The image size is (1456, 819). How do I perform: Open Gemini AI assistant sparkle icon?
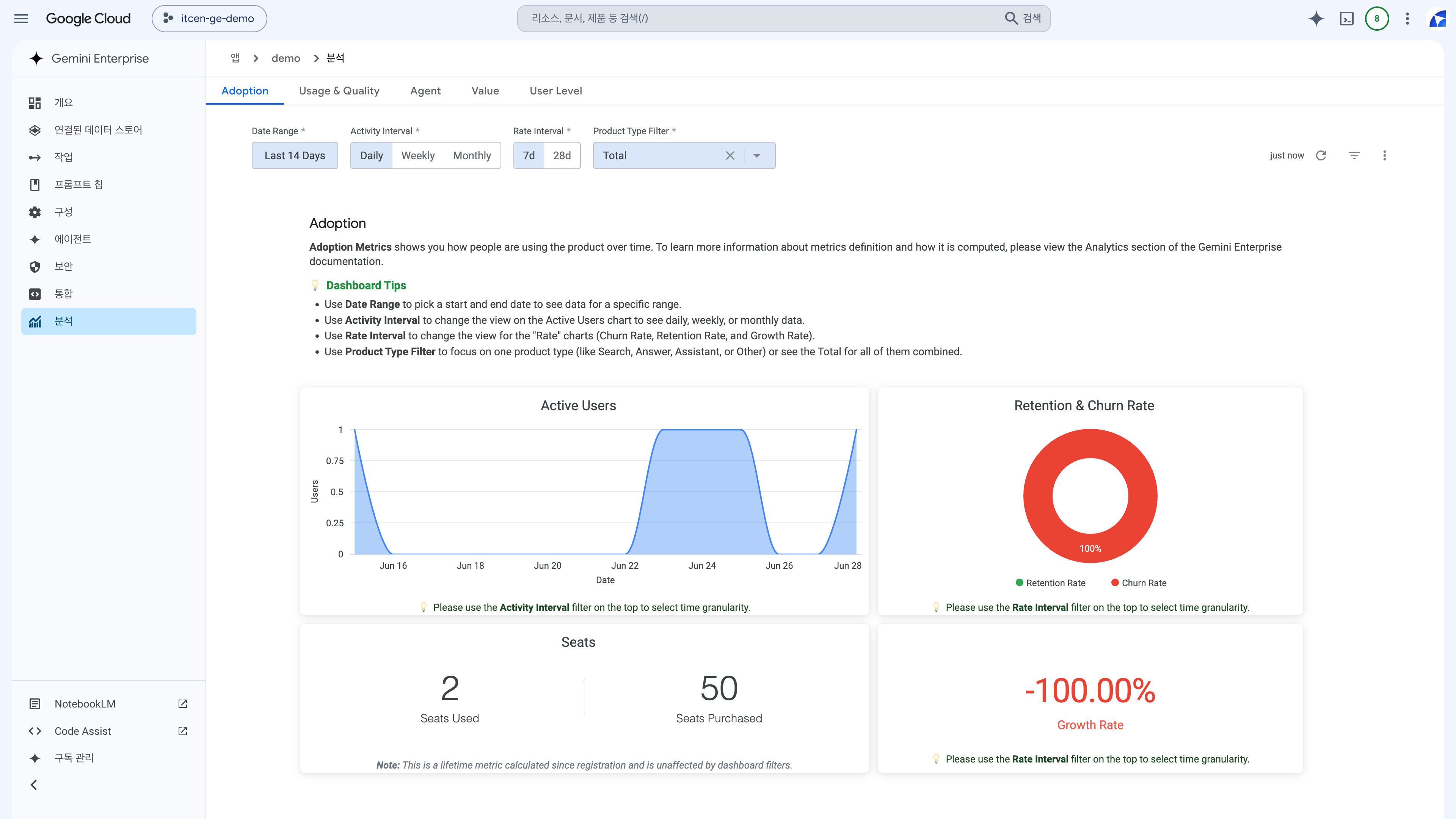pos(1316,19)
